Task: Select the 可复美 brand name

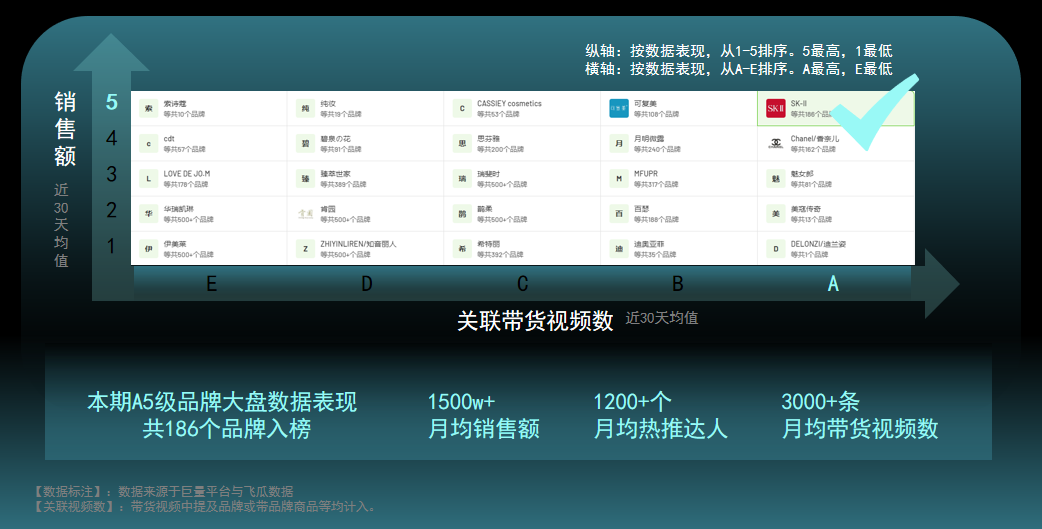Action: pos(645,104)
